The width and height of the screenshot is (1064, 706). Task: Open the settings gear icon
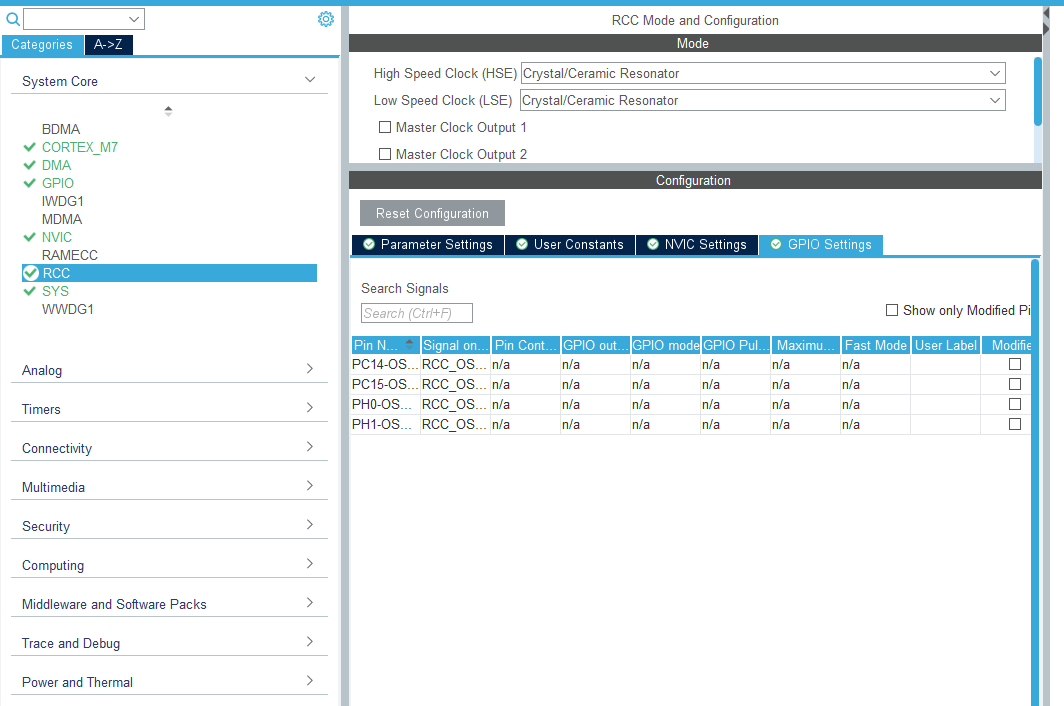click(326, 19)
